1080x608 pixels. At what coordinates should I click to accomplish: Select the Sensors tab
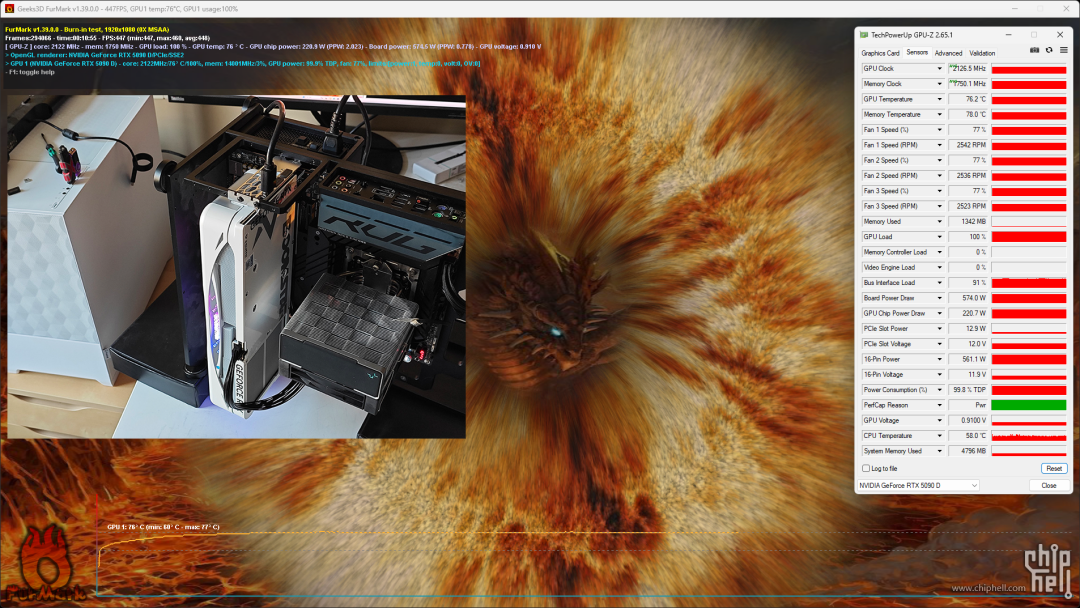(917, 52)
